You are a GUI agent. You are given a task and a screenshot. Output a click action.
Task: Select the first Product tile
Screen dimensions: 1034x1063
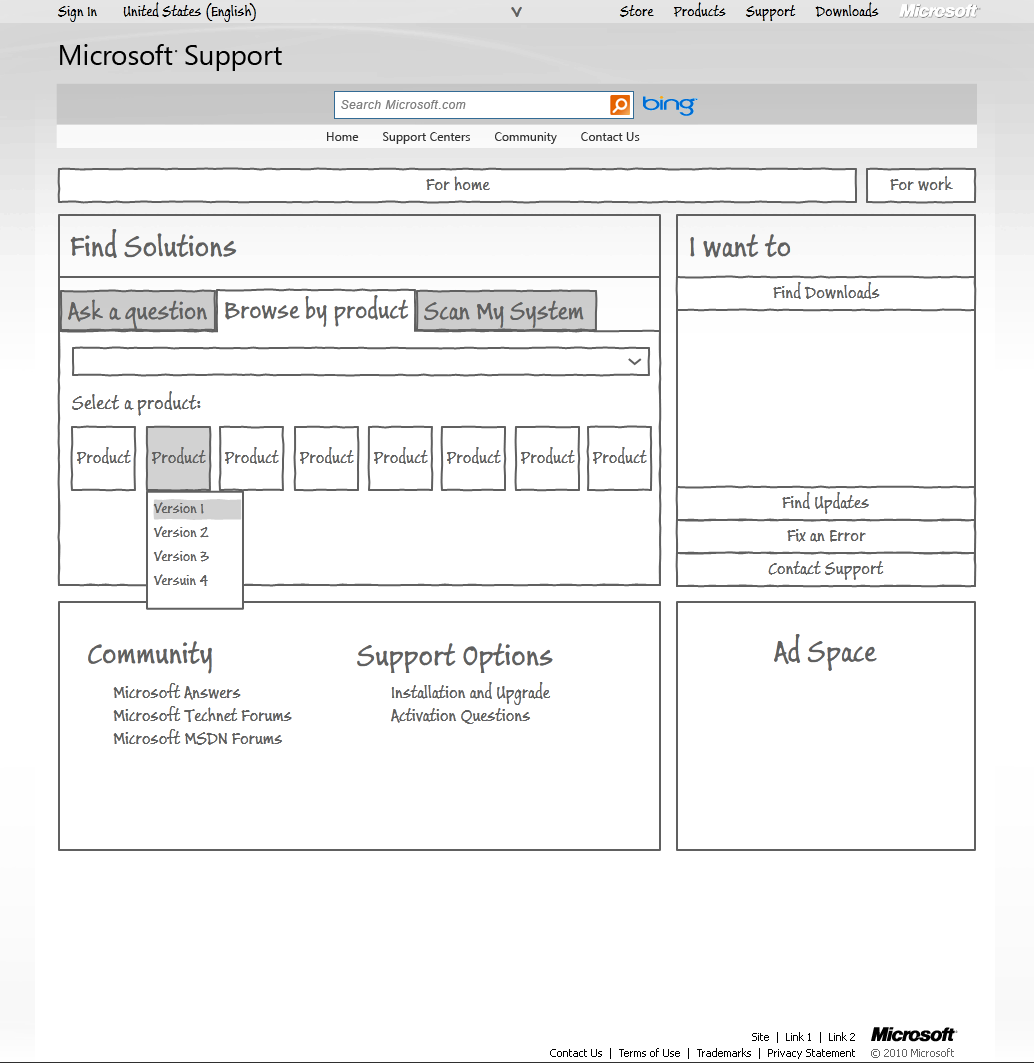[103, 458]
